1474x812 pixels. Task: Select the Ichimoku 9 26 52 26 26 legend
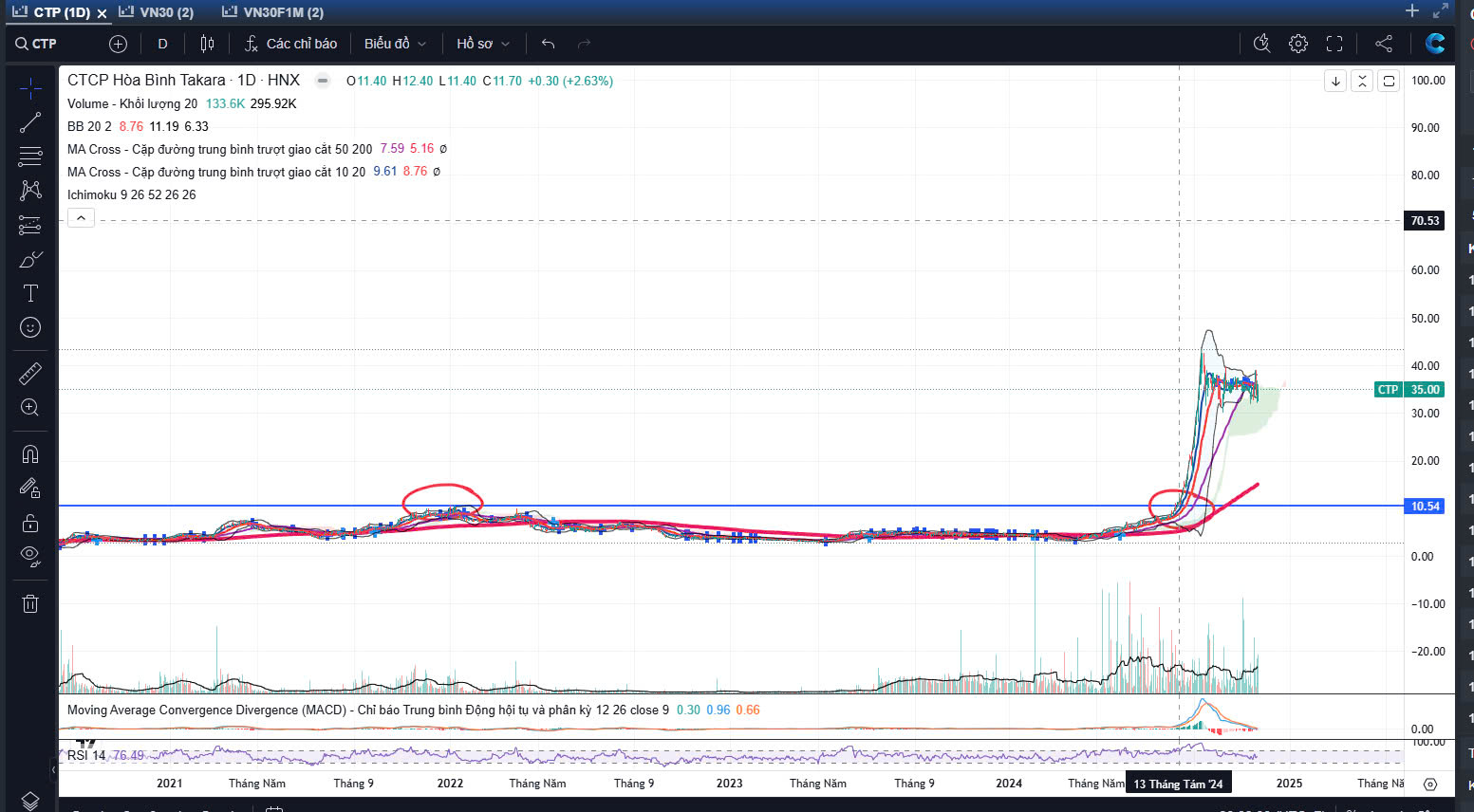[x=132, y=194]
